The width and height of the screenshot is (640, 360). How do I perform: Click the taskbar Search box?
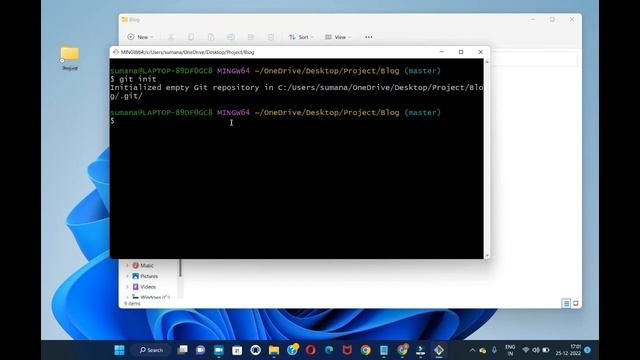[x=151, y=350]
